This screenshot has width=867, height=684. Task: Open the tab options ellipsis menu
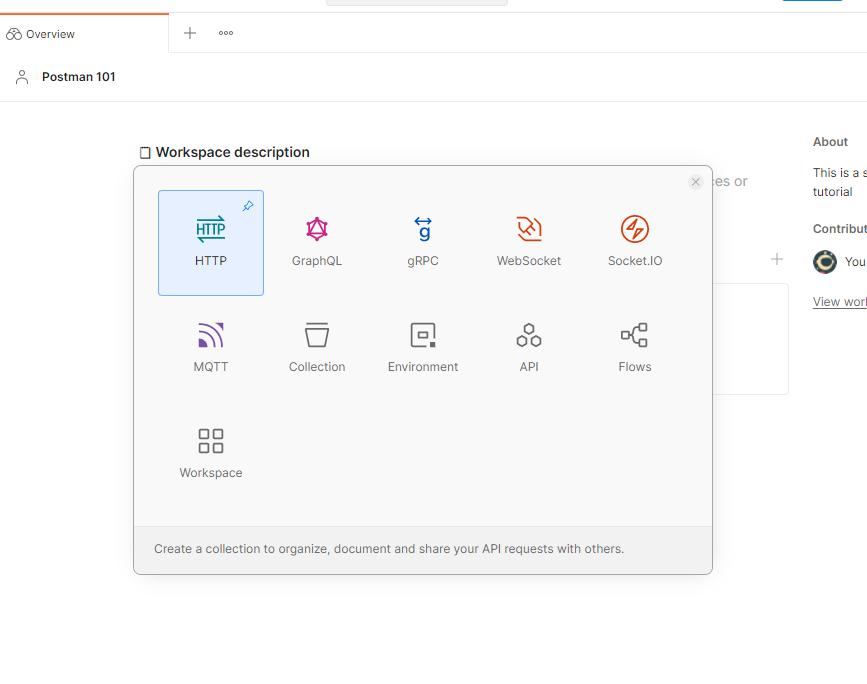[226, 33]
